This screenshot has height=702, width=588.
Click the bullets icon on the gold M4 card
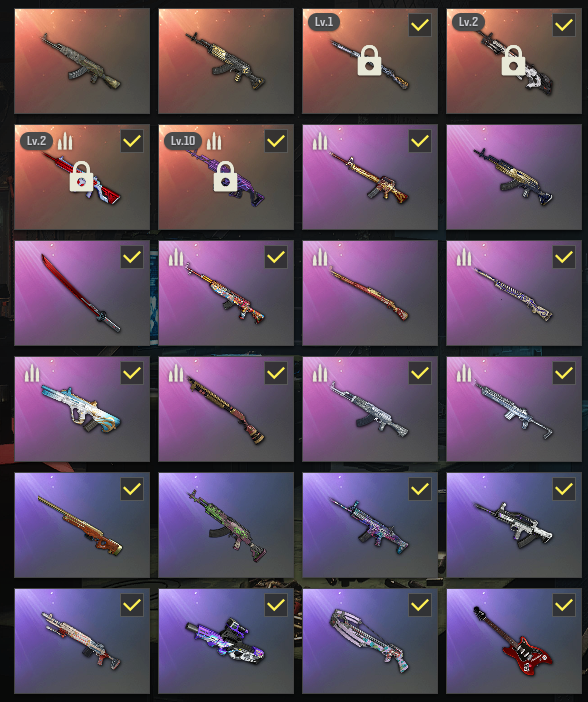click(x=320, y=141)
